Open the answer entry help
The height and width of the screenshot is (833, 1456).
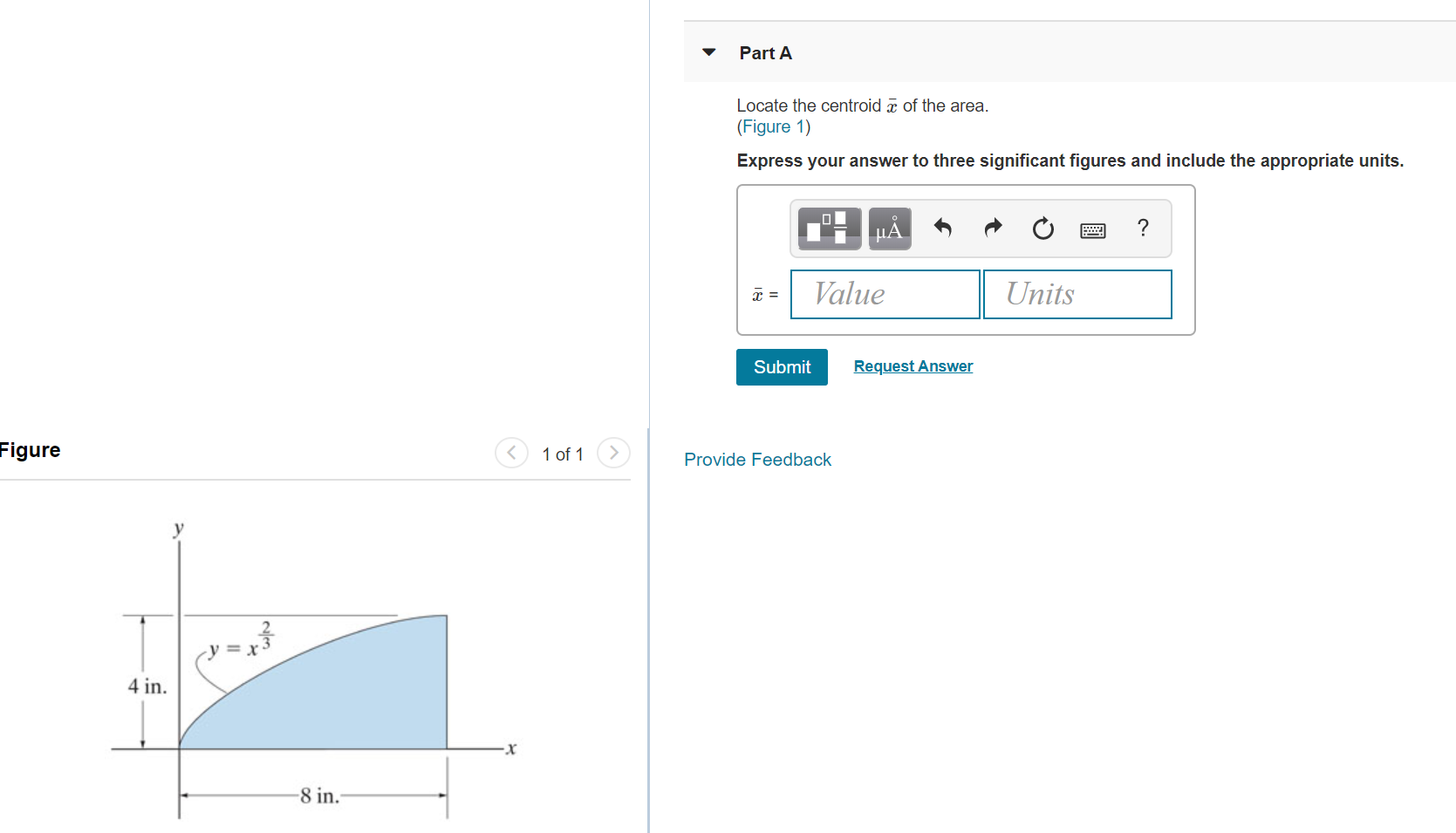1142,229
